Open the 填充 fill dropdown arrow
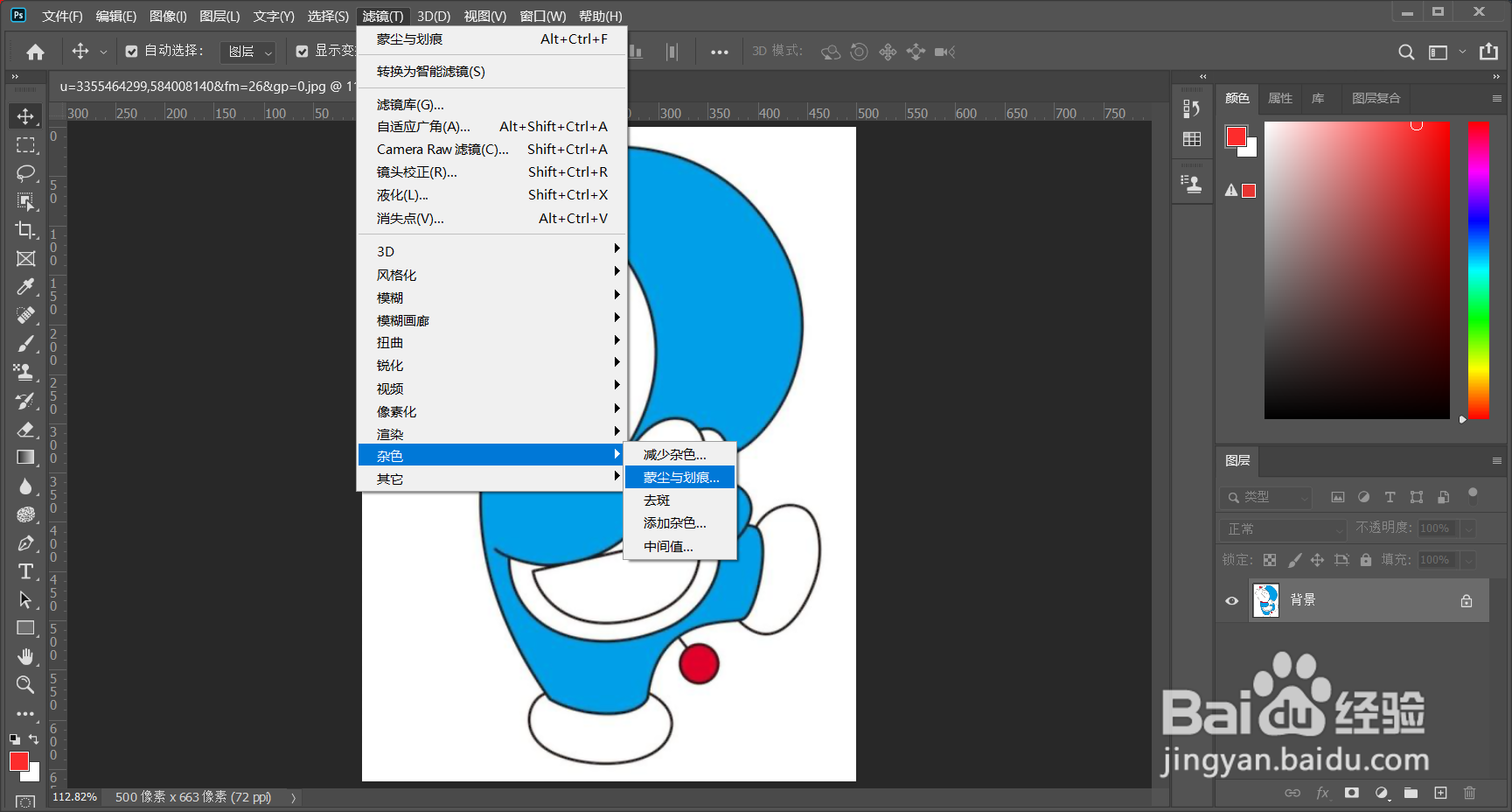The image size is (1512, 812). [x=1469, y=560]
